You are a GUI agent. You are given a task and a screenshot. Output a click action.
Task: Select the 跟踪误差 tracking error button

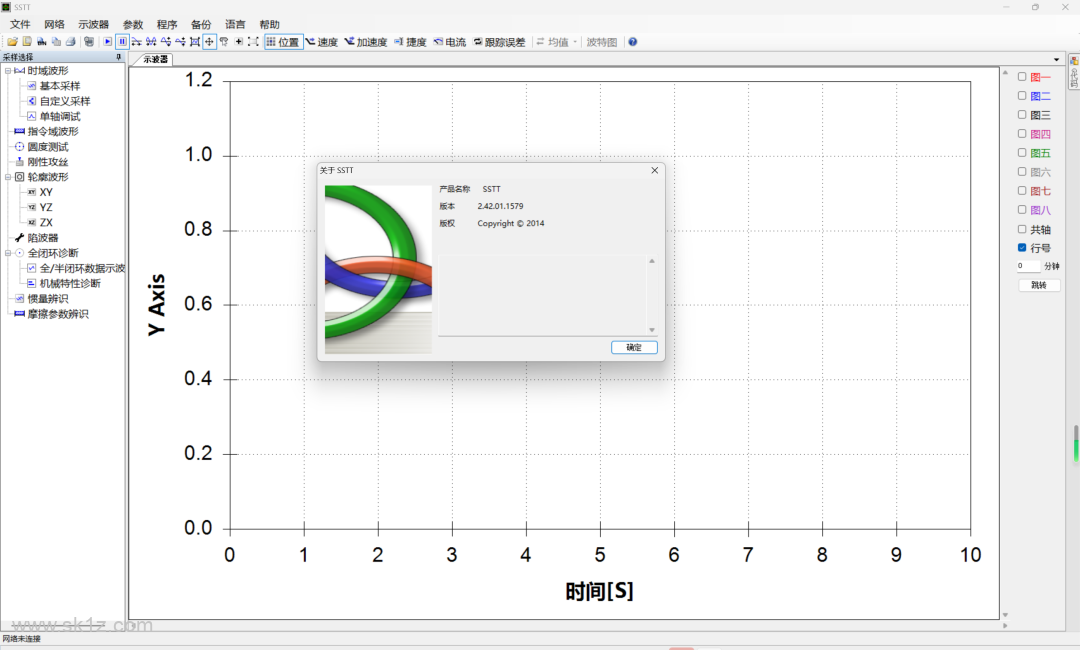(499, 42)
